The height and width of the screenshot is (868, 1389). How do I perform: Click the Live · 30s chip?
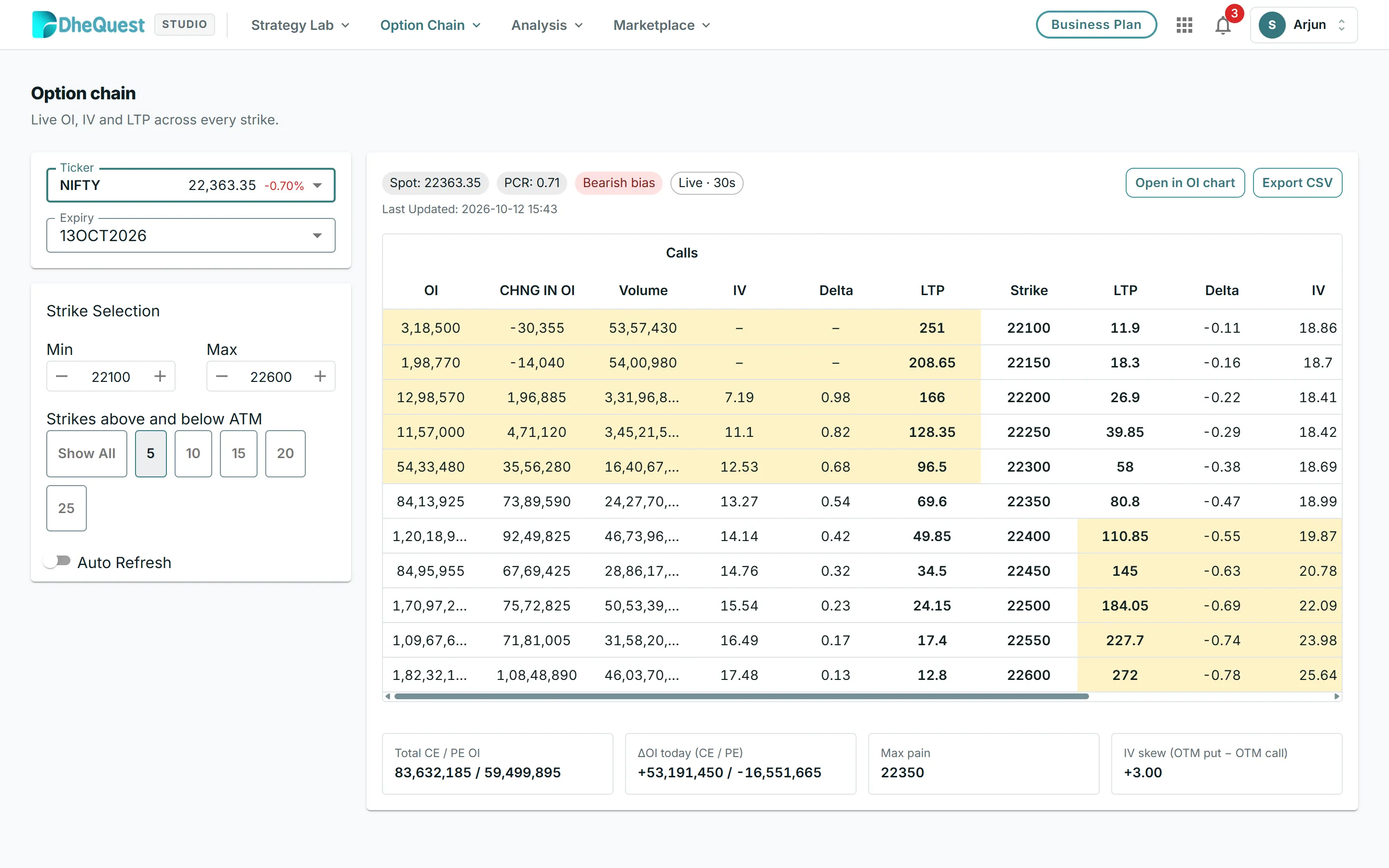click(x=707, y=183)
